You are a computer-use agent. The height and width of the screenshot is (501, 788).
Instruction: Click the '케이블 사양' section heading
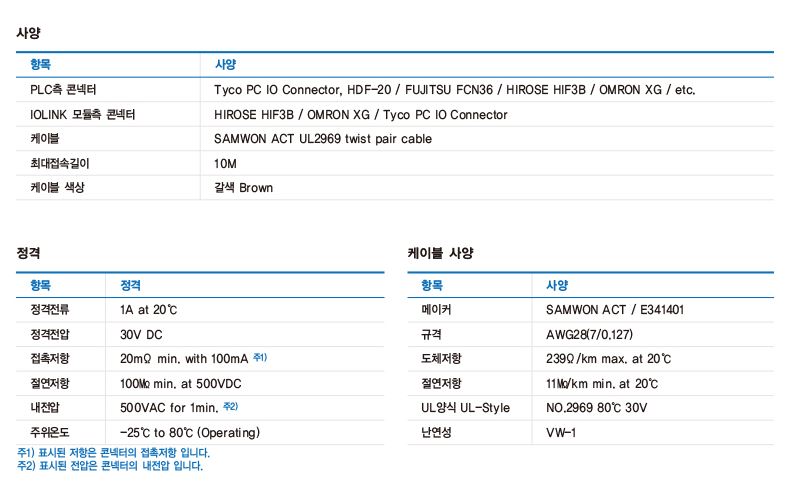[440, 253]
